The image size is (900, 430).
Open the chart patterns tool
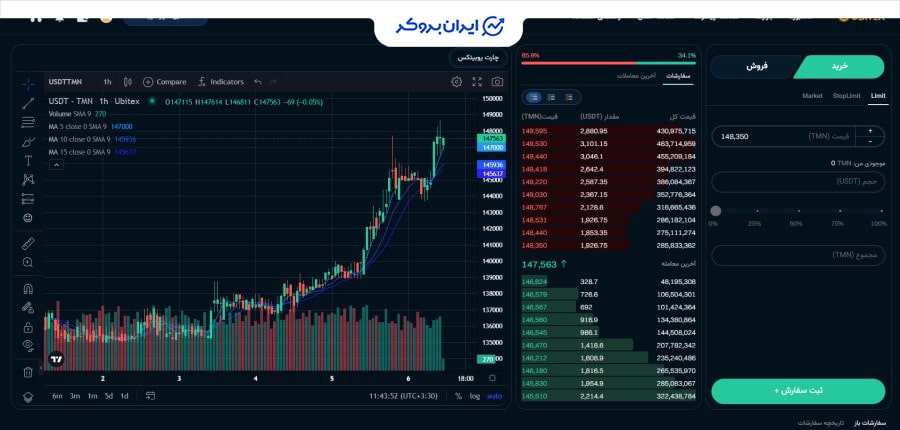tap(28, 180)
